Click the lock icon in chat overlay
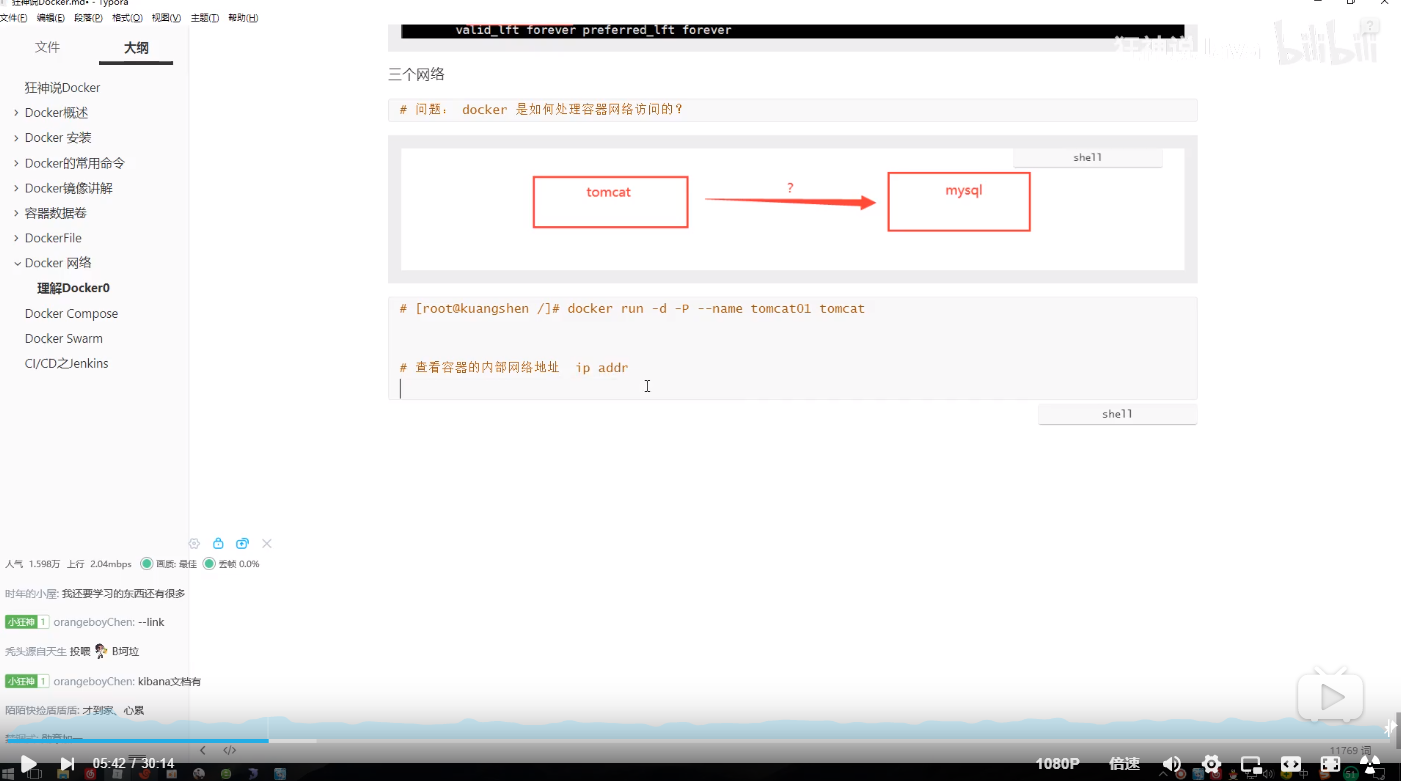The image size is (1401, 781). 218,543
